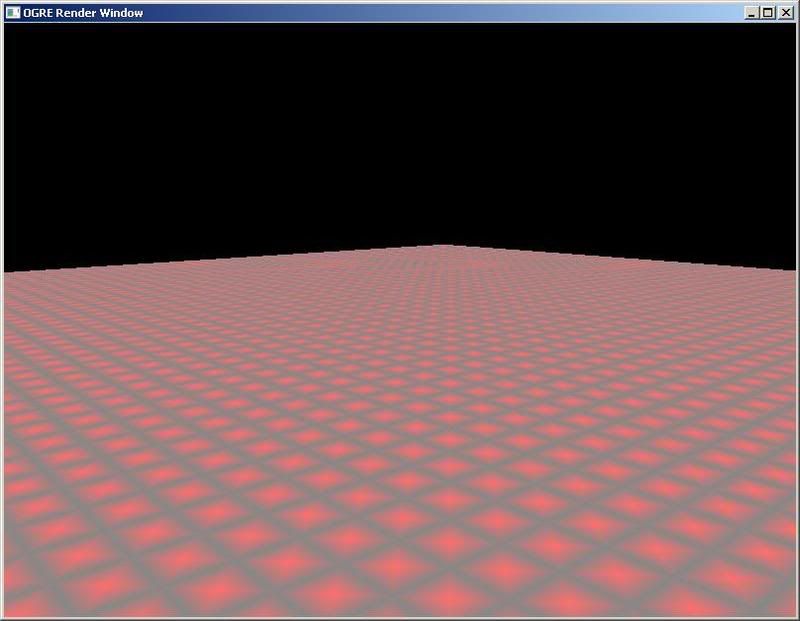Click the "OGRE Render Window" title text
This screenshot has width=800, height=621.
(x=83, y=13)
